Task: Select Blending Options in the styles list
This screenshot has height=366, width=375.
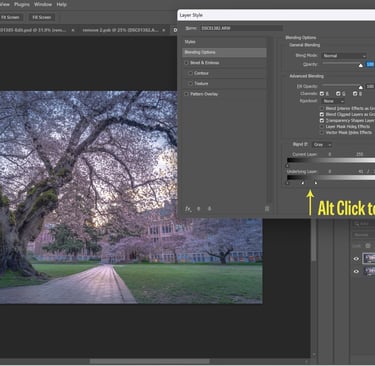Action: [224, 52]
